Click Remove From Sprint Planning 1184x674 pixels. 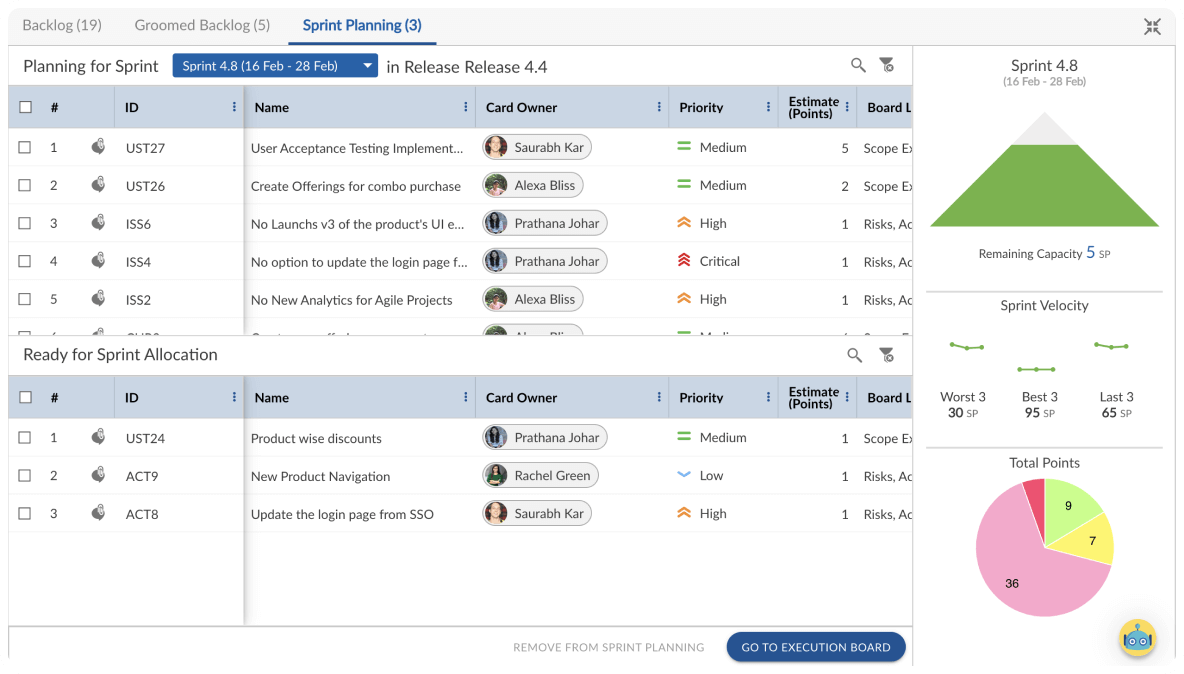point(608,647)
